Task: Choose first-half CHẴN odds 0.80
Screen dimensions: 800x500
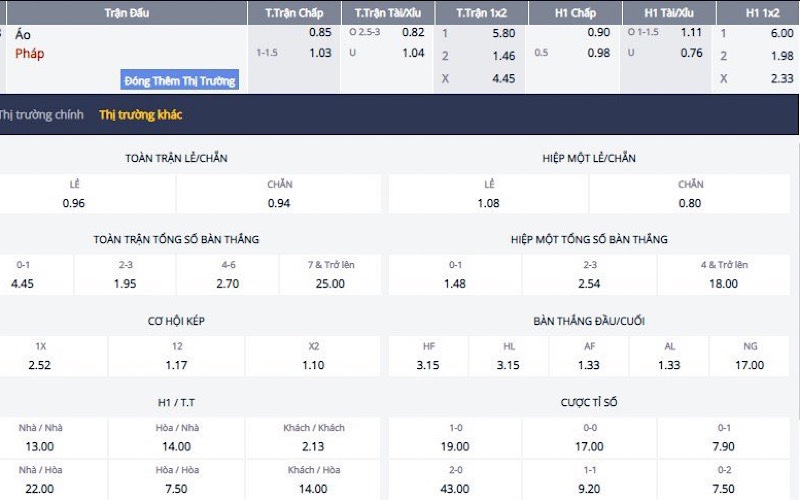Action: point(690,203)
